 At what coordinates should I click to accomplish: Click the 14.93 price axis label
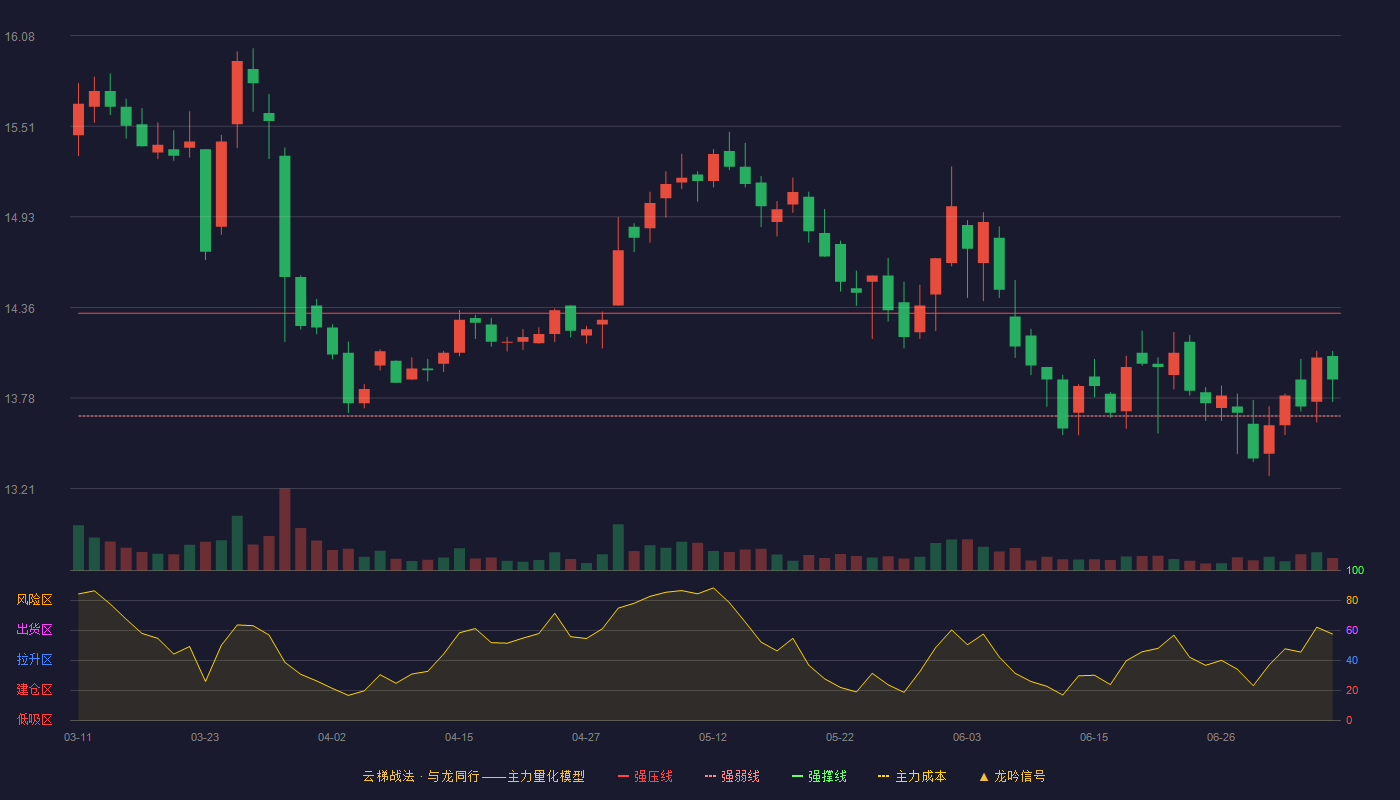click(x=20, y=218)
